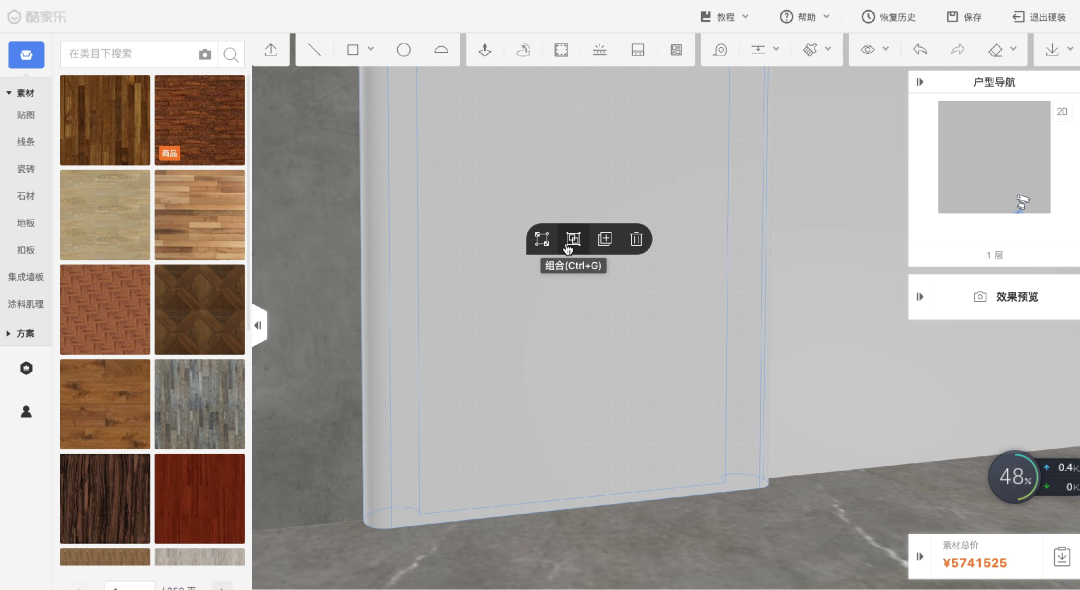Select the herringbone red brick floor thumbnail

tap(105, 310)
